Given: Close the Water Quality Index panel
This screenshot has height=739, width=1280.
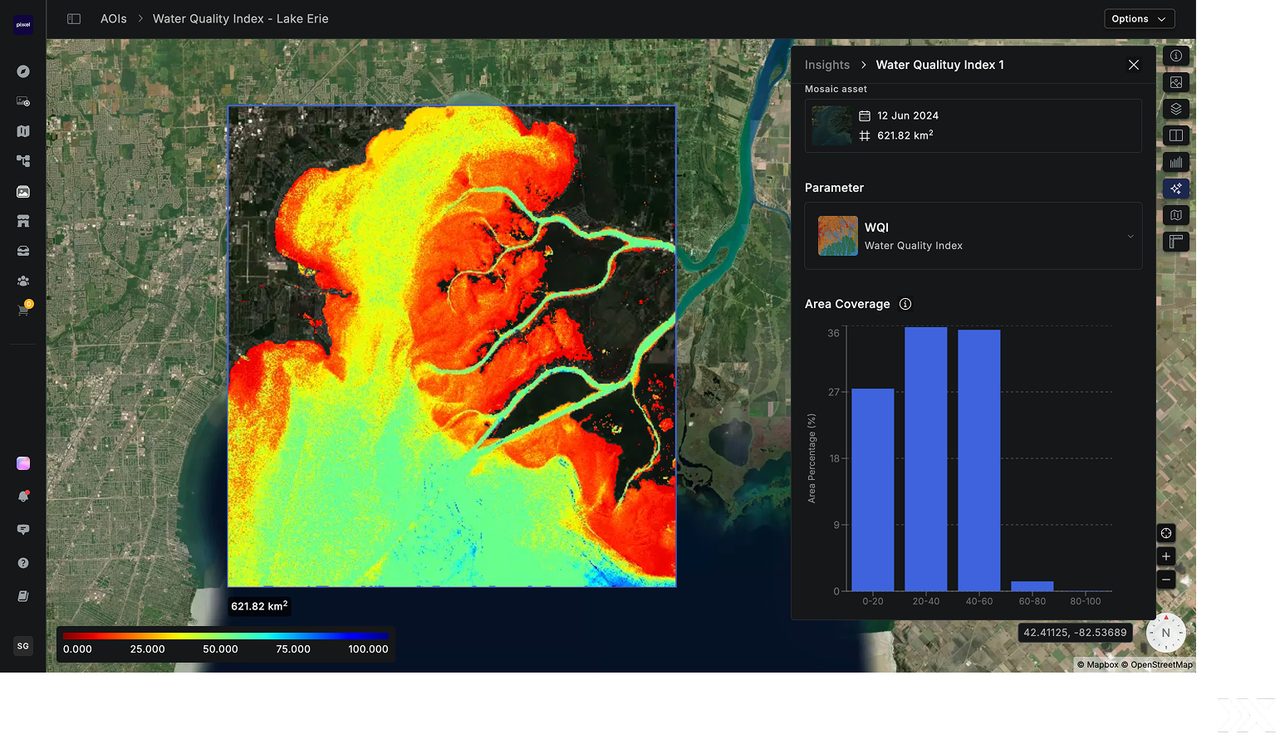Looking at the screenshot, I should point(1133,65).
